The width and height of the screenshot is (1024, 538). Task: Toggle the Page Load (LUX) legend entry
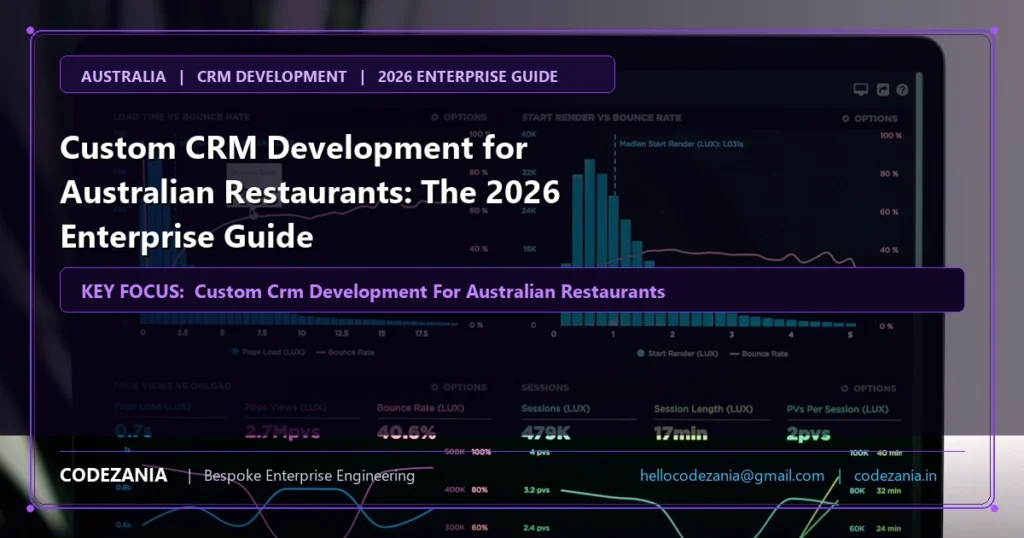coord(268,352)
